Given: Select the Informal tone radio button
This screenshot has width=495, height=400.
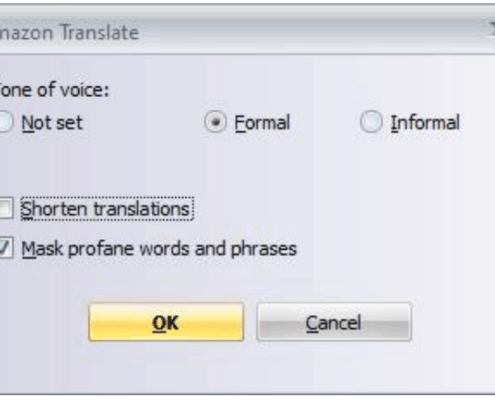Looking at the screenshot, I should point(371,122).
